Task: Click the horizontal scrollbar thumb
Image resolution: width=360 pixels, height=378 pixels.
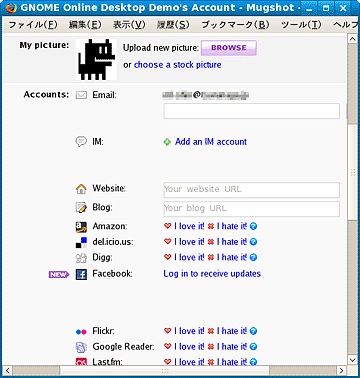Action: coord(164,370)
